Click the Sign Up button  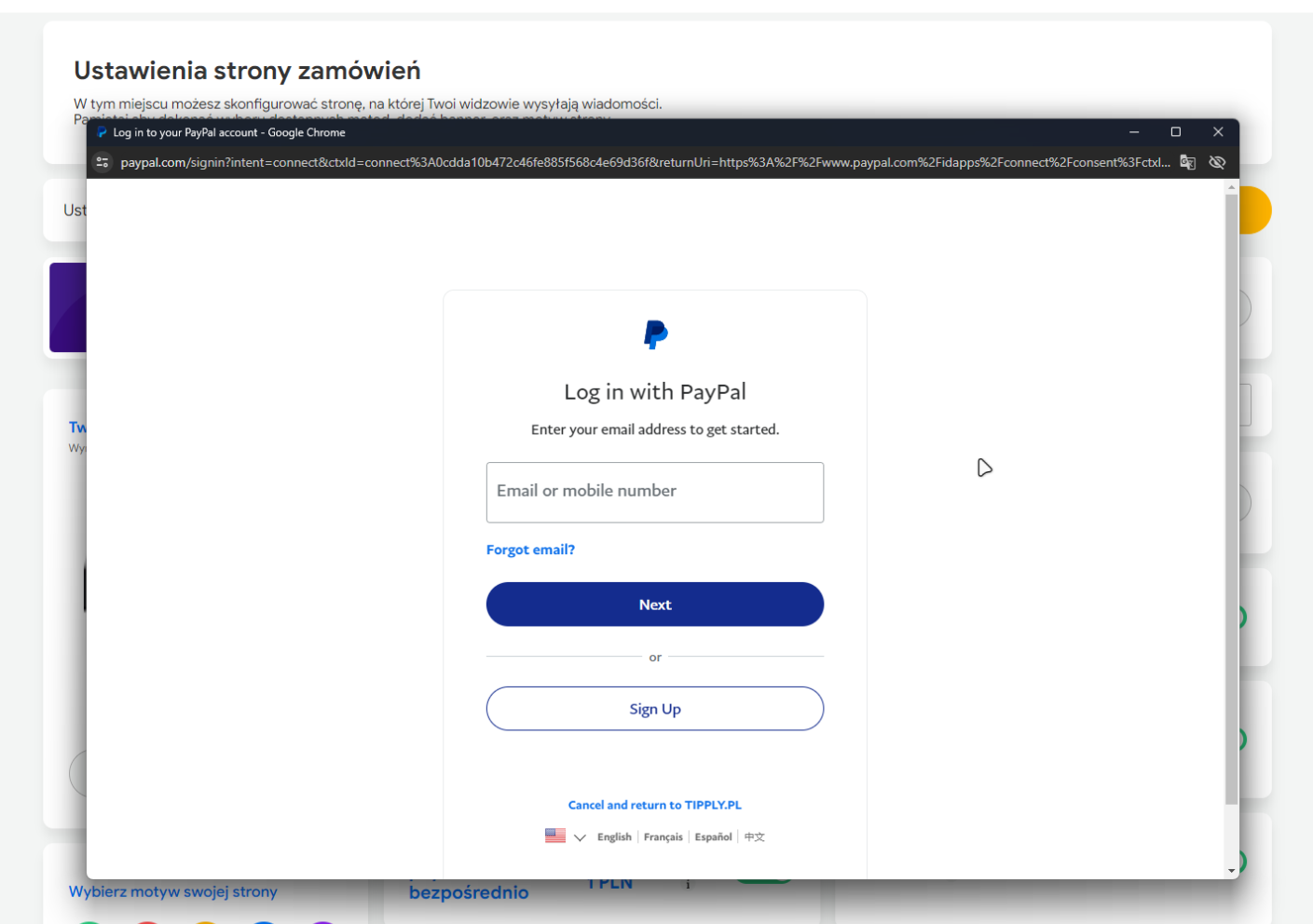655,709
